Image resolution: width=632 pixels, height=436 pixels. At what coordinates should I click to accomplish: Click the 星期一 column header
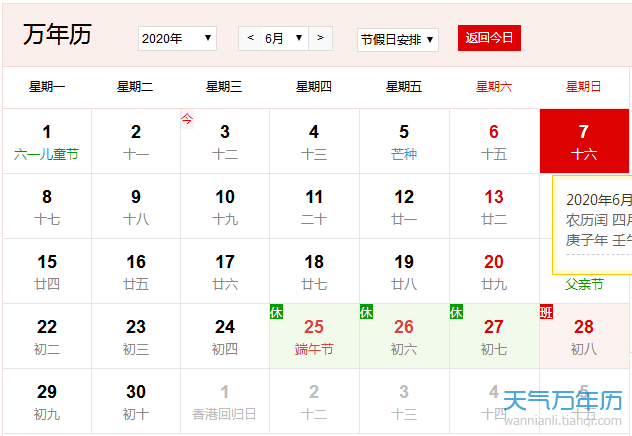coord(47,87)
